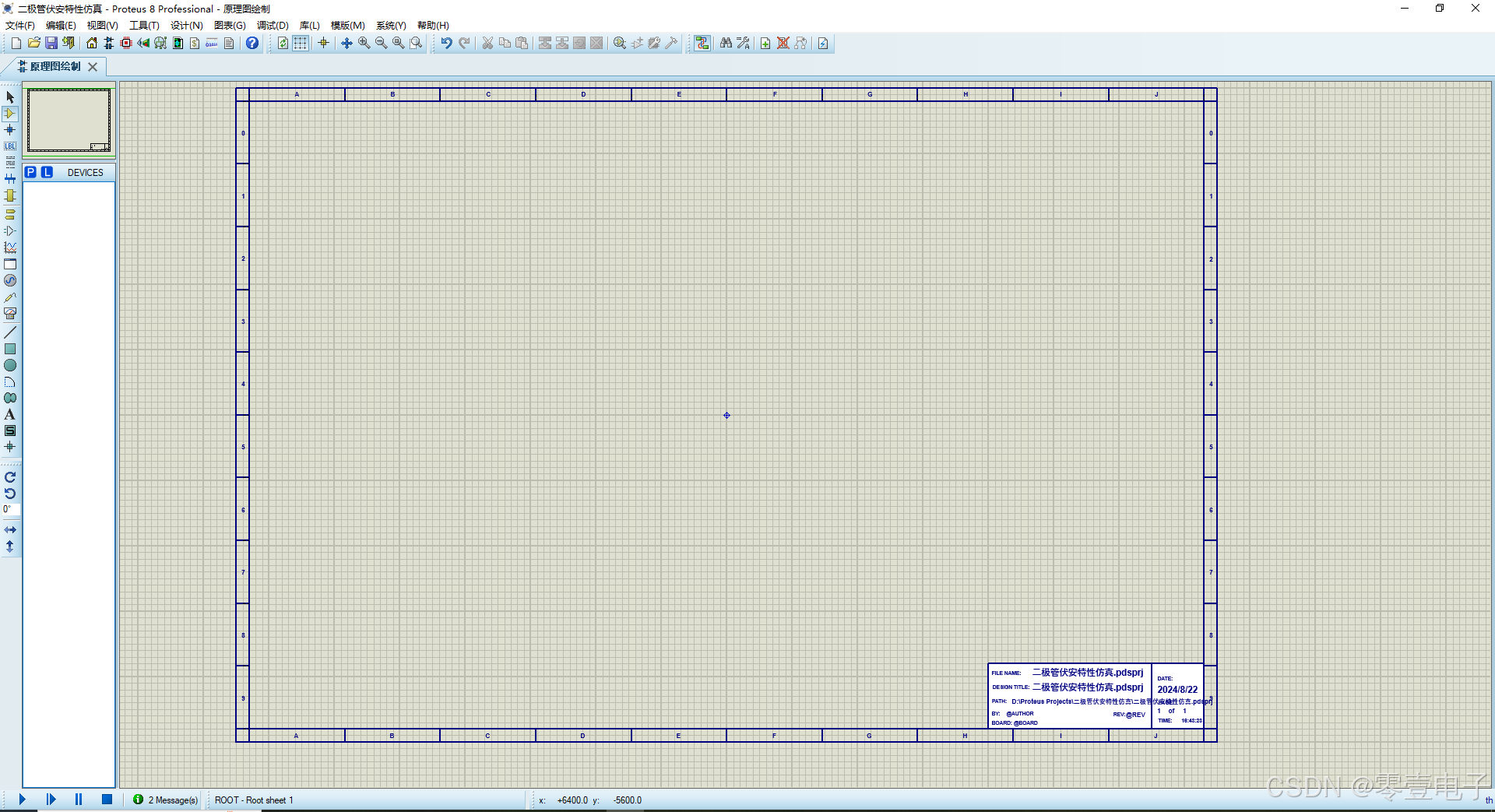1495x812 pixels.
Task: Click the rotate clockwise button
Action: click(x=10, y=477)
